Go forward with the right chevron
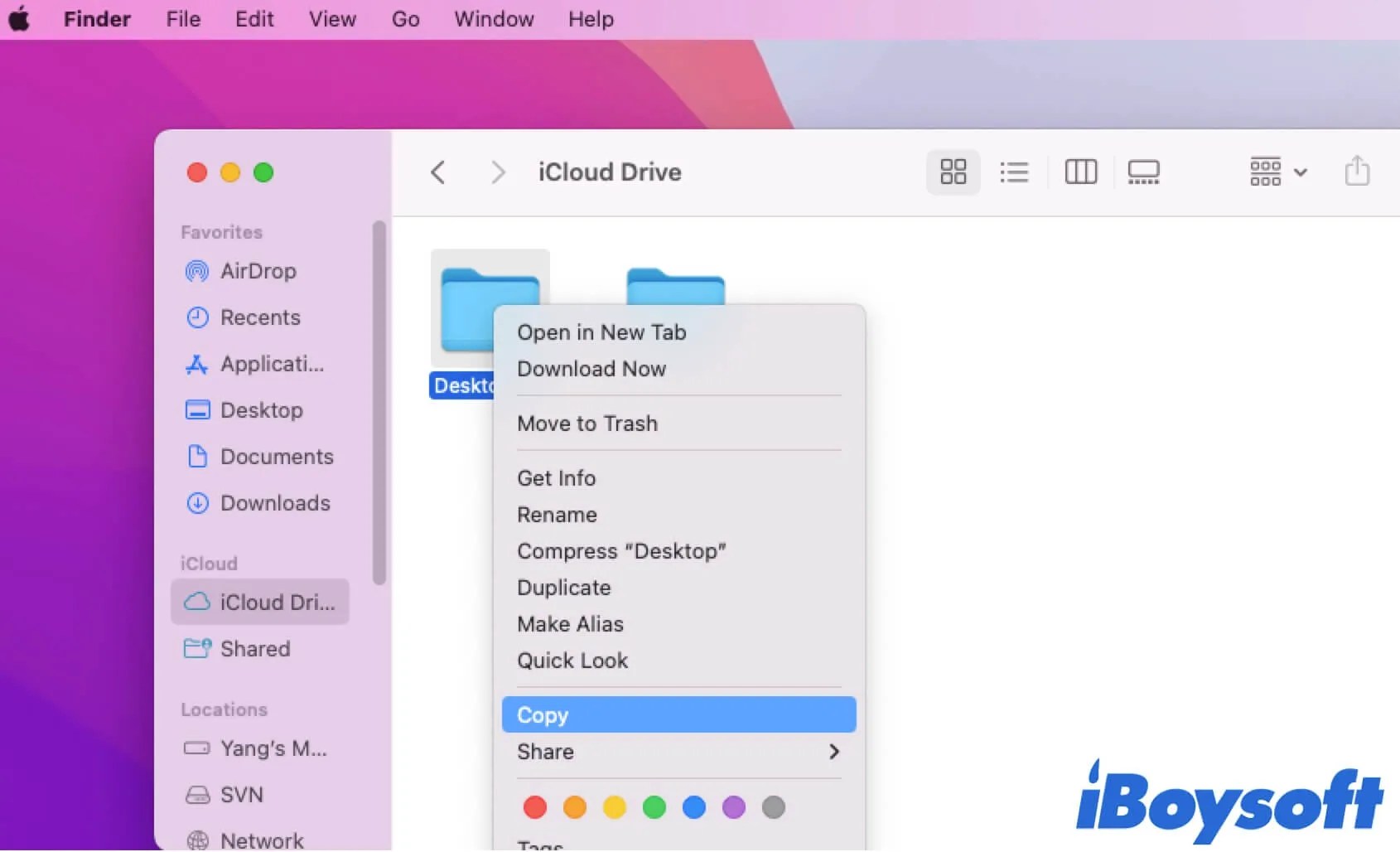The image size is (1400, 852). point(497,172)
